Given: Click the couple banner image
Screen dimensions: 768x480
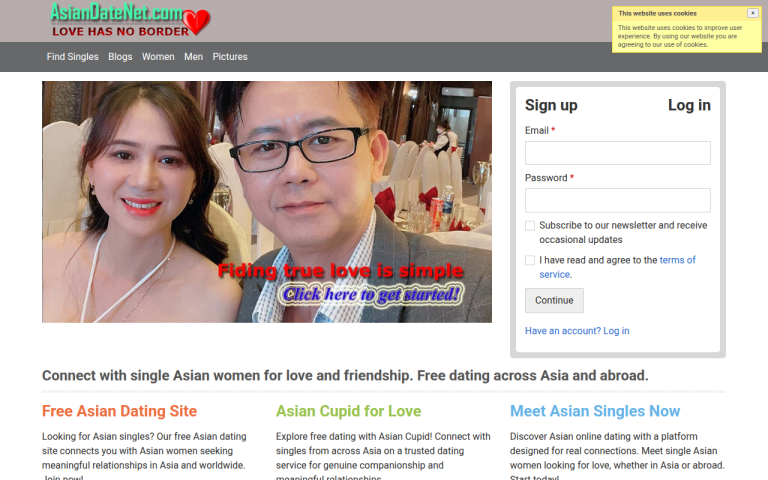Looking at the screenshot, I should 267,202.
